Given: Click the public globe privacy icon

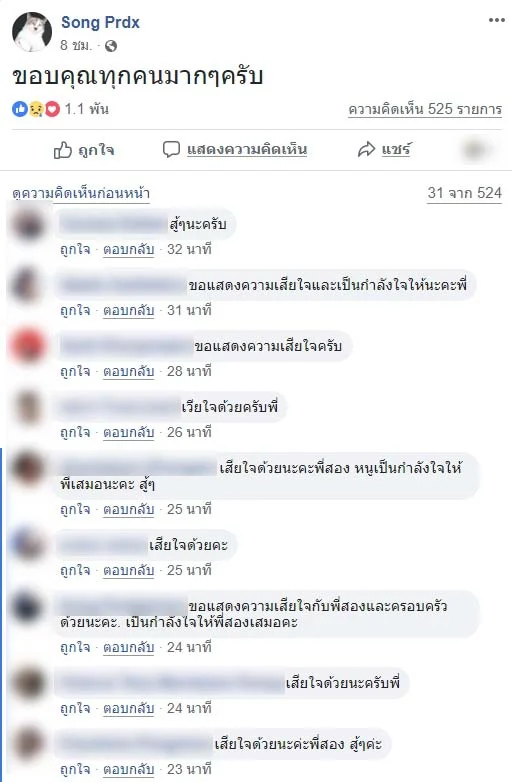Looking at the screenshot, I should click(111, 46).
